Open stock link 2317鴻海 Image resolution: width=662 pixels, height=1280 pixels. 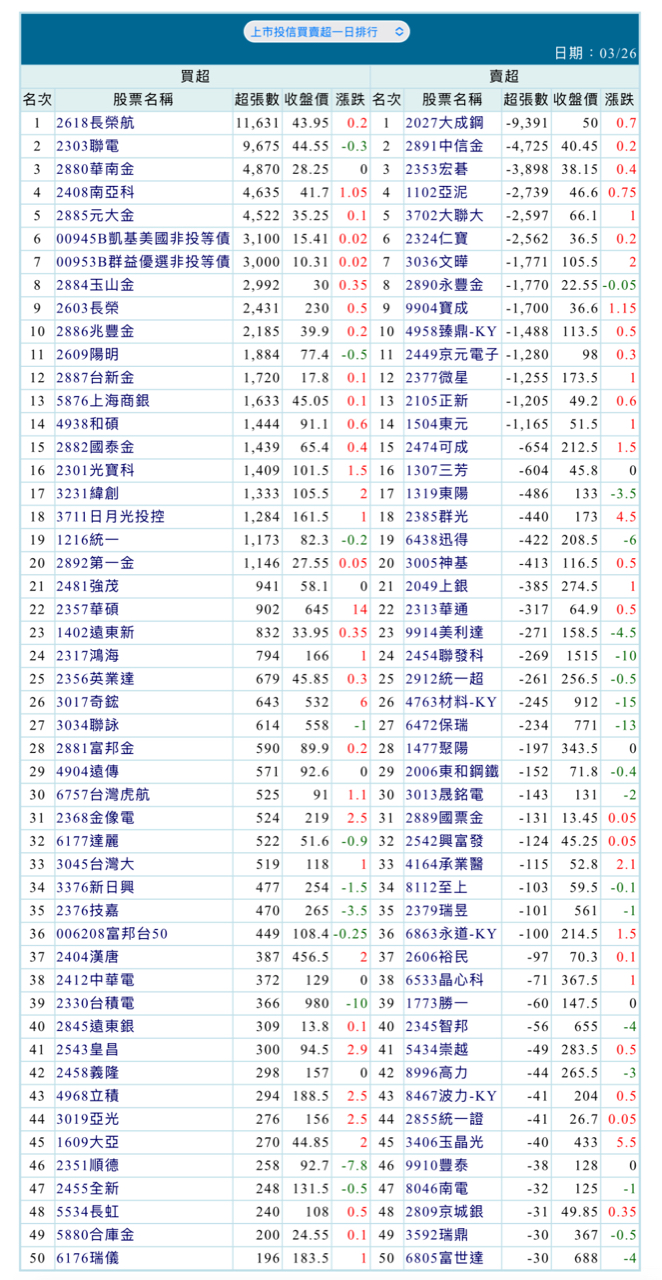tap(86, 656)
